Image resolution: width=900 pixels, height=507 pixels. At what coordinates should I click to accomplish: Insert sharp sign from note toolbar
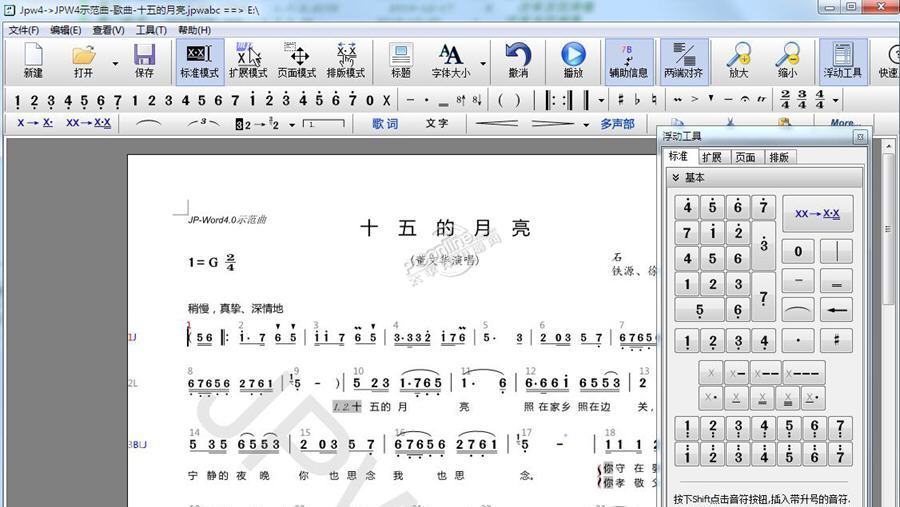620,100
